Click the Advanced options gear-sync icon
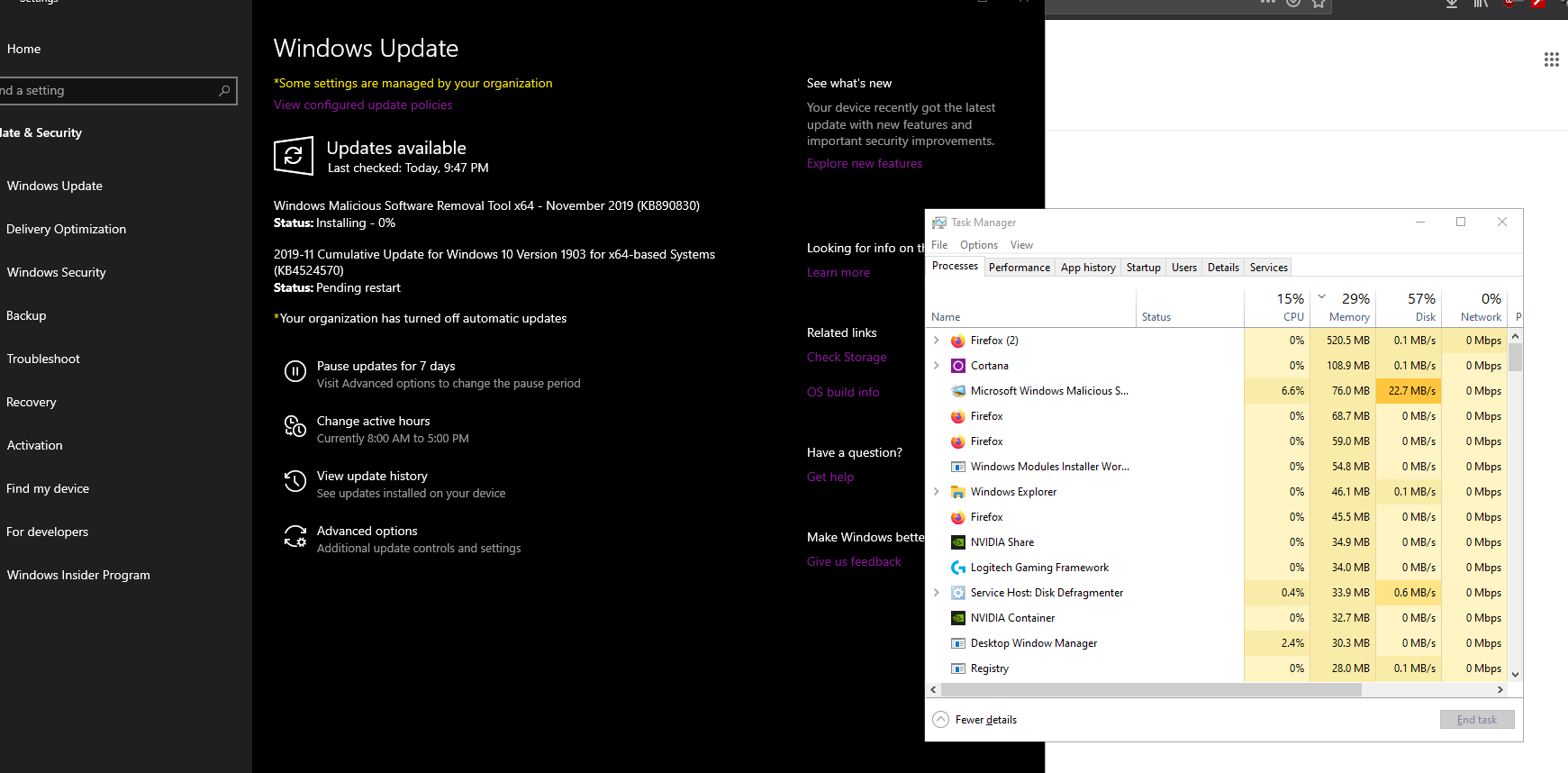Viewport: 1568px width, 773px height. pos(295,536)
